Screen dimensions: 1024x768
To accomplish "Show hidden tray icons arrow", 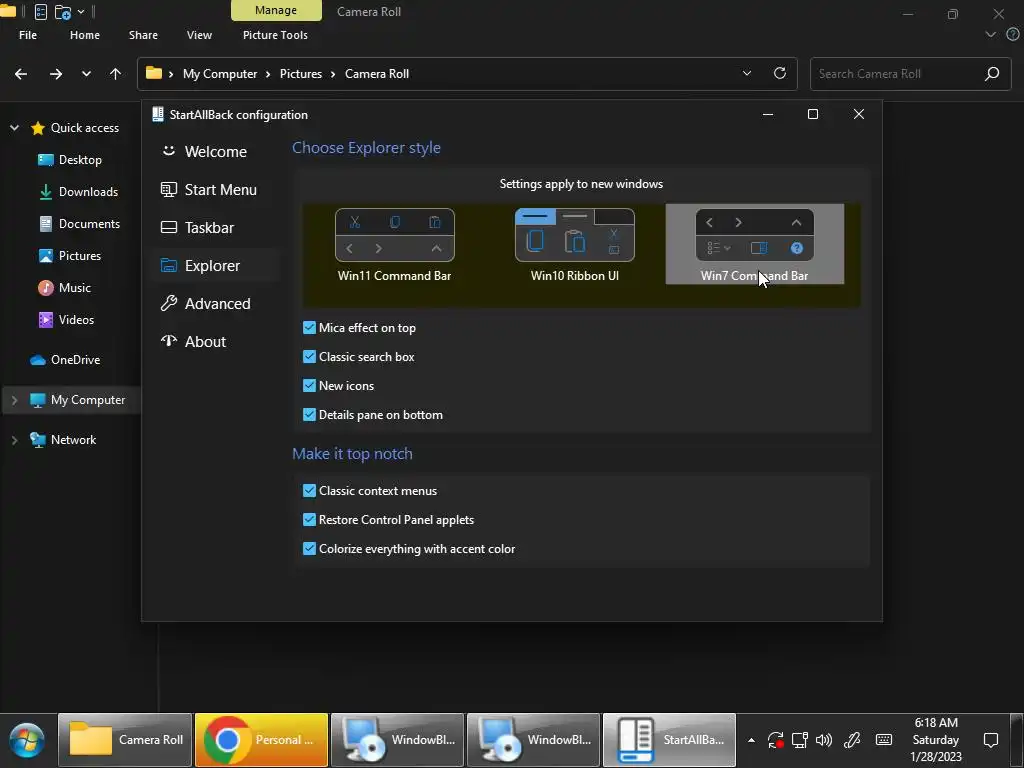I will click(751, 740).
